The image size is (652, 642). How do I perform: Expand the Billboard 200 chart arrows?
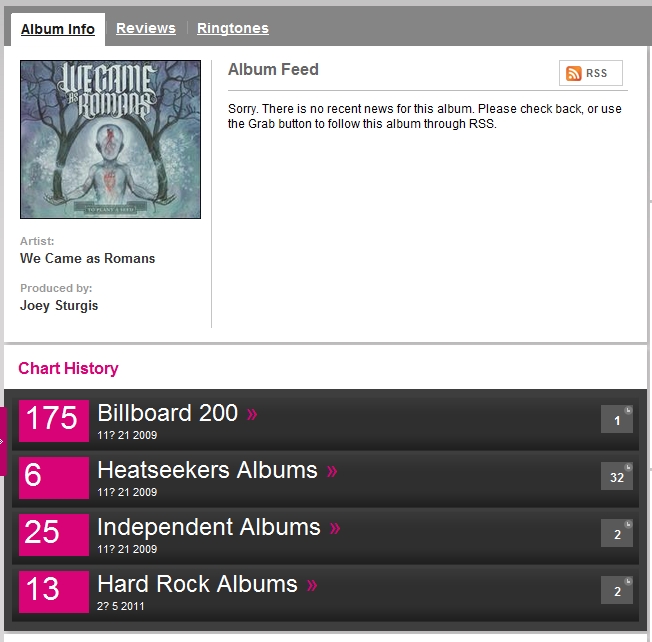[x=252, y=413]
